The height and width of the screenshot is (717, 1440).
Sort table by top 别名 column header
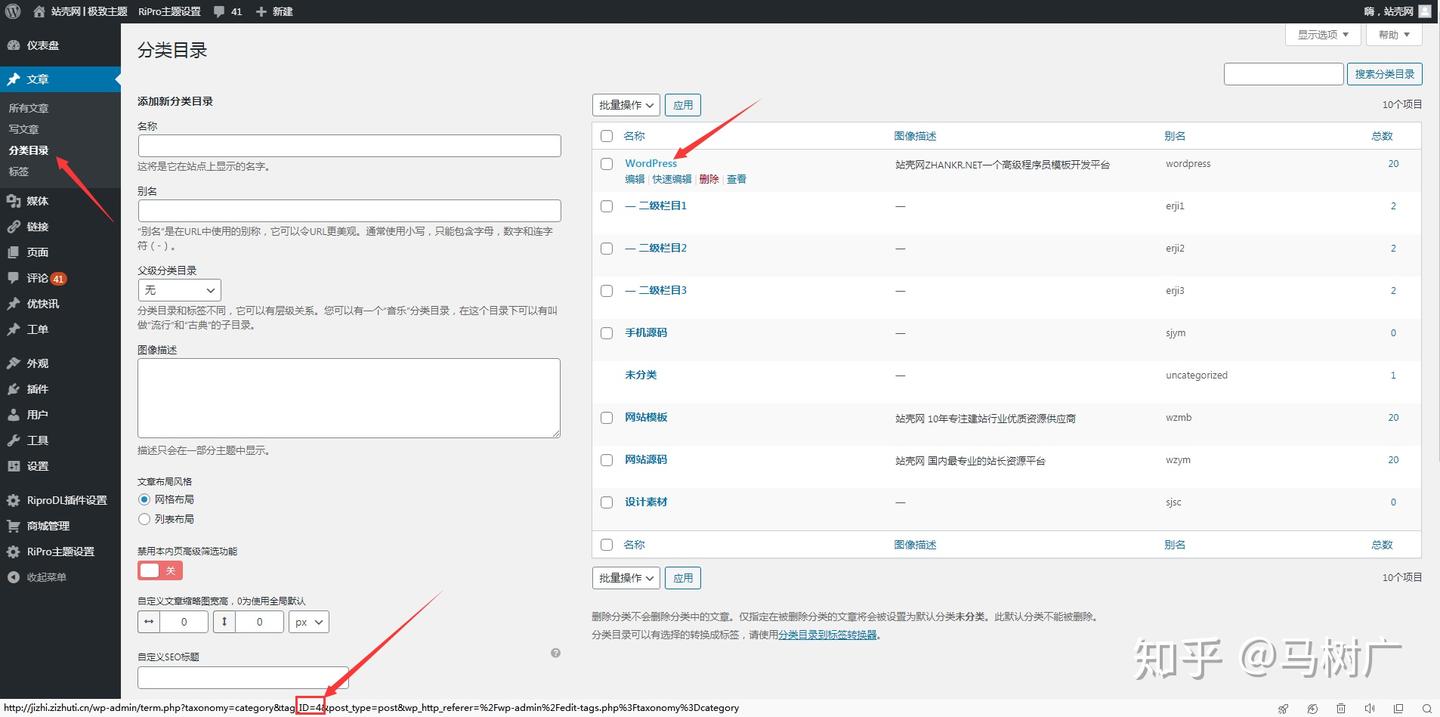[1175, 136]
